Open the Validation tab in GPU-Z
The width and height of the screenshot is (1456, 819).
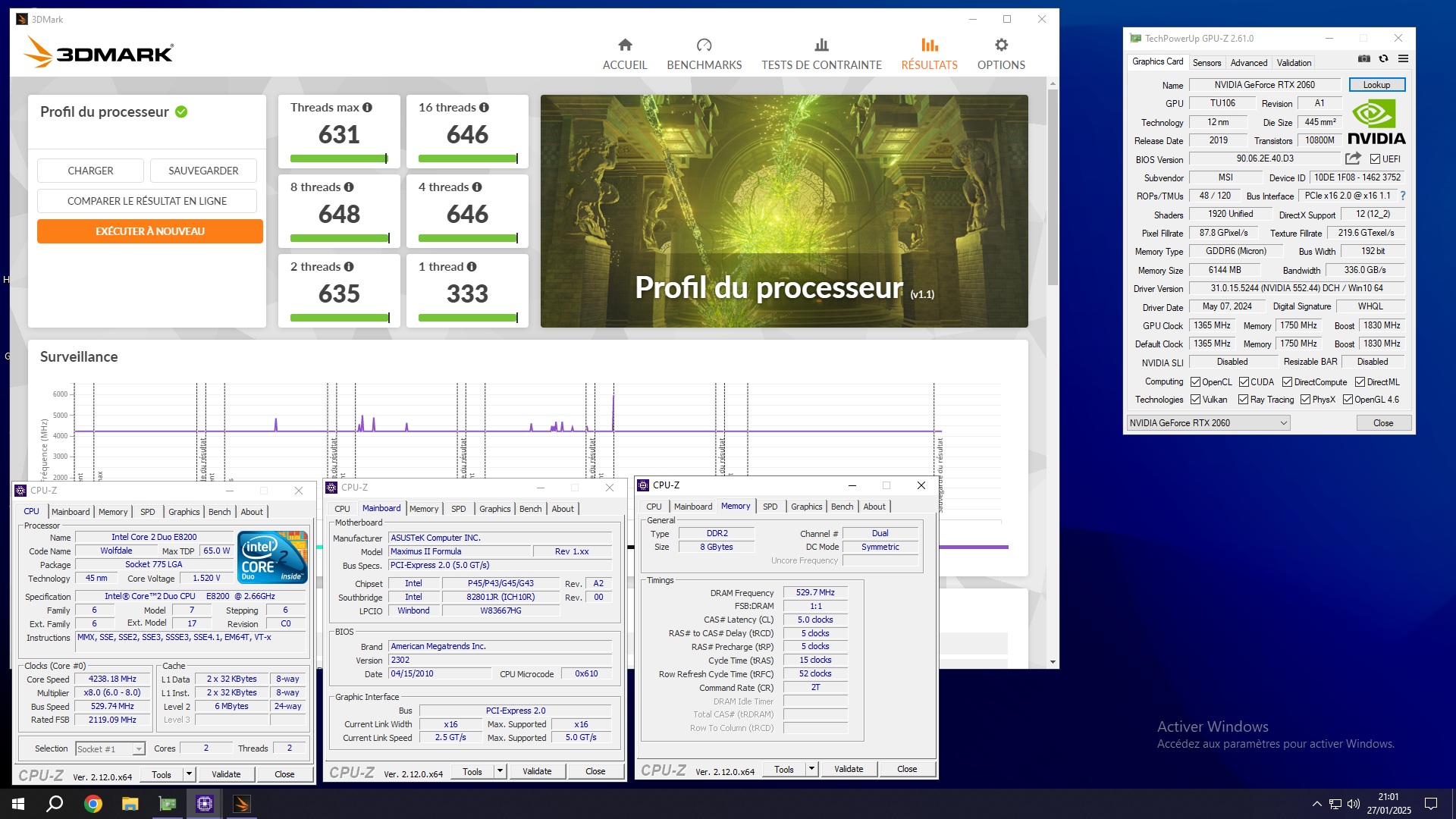[1294, 63]
